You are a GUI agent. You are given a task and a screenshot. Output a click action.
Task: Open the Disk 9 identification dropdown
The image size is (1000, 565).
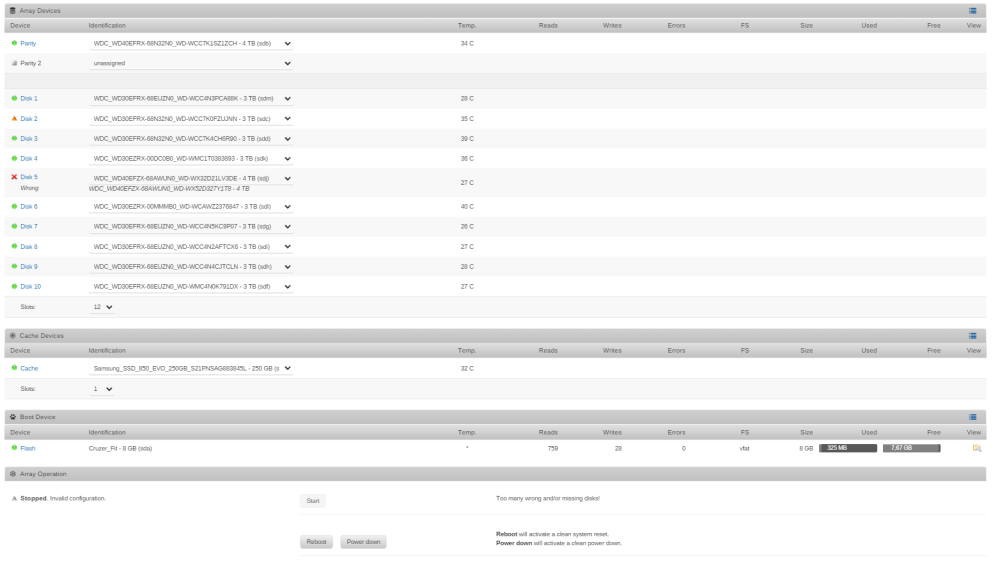point(191,267)
